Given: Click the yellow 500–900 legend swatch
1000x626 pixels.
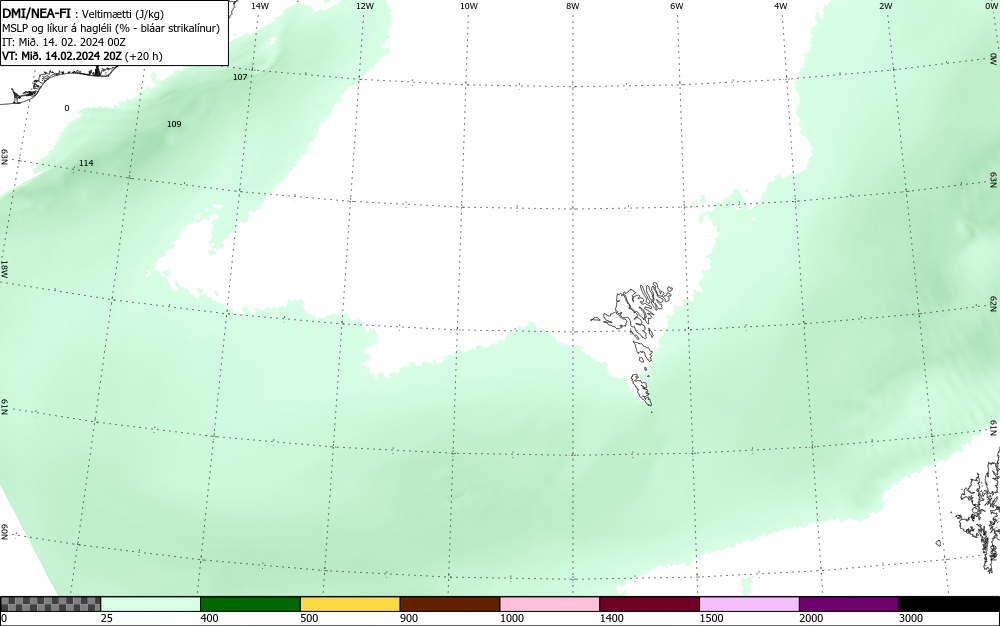Looking at the screenshot, I should click(x=350, y=604).
